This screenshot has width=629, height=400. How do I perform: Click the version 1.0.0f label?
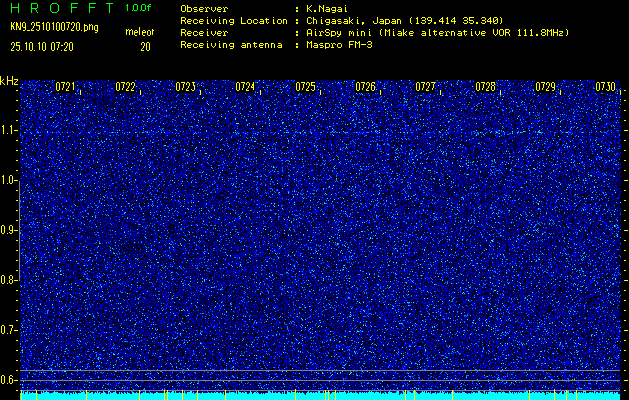tap(139, 8)
